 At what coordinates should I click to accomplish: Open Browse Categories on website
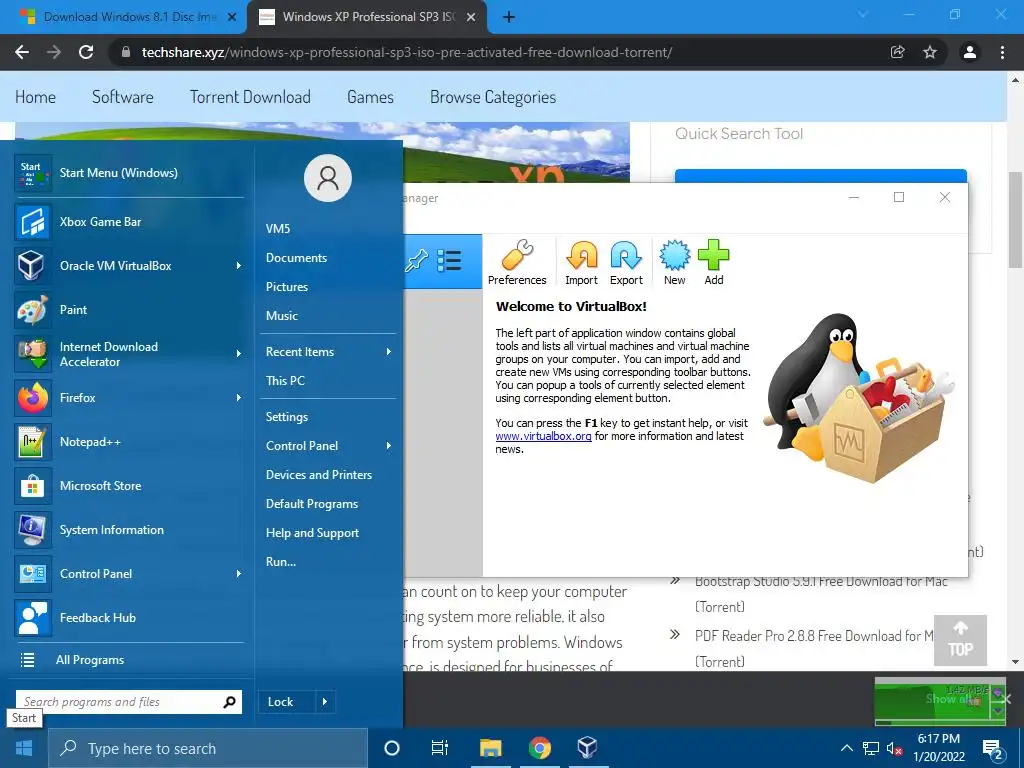493,97
